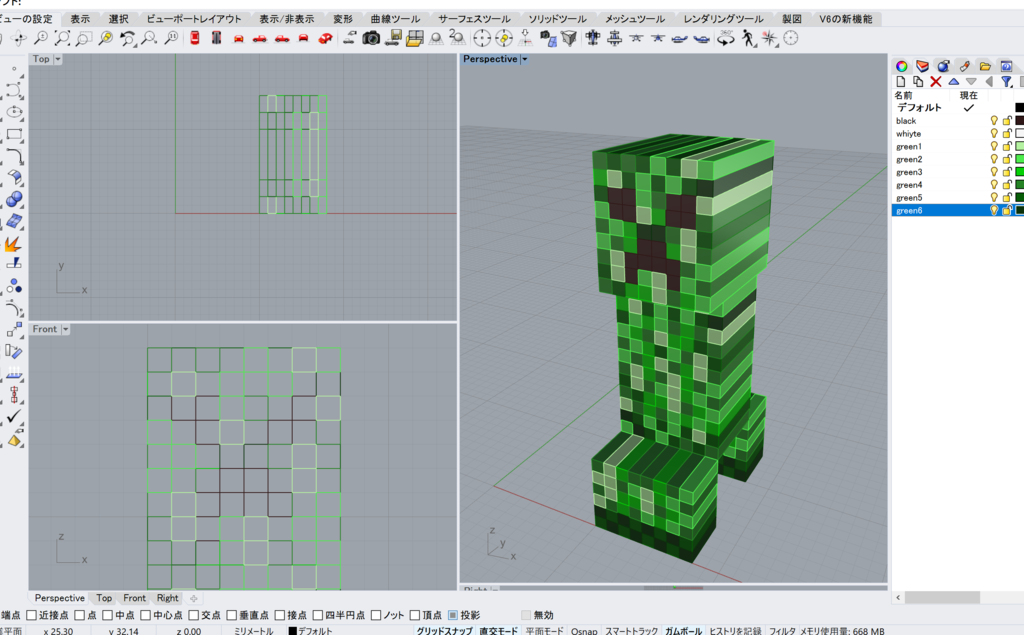1024x635 pixels.
Task: Click the Rotate View tool in the toolbar
Action: point(18,39)
